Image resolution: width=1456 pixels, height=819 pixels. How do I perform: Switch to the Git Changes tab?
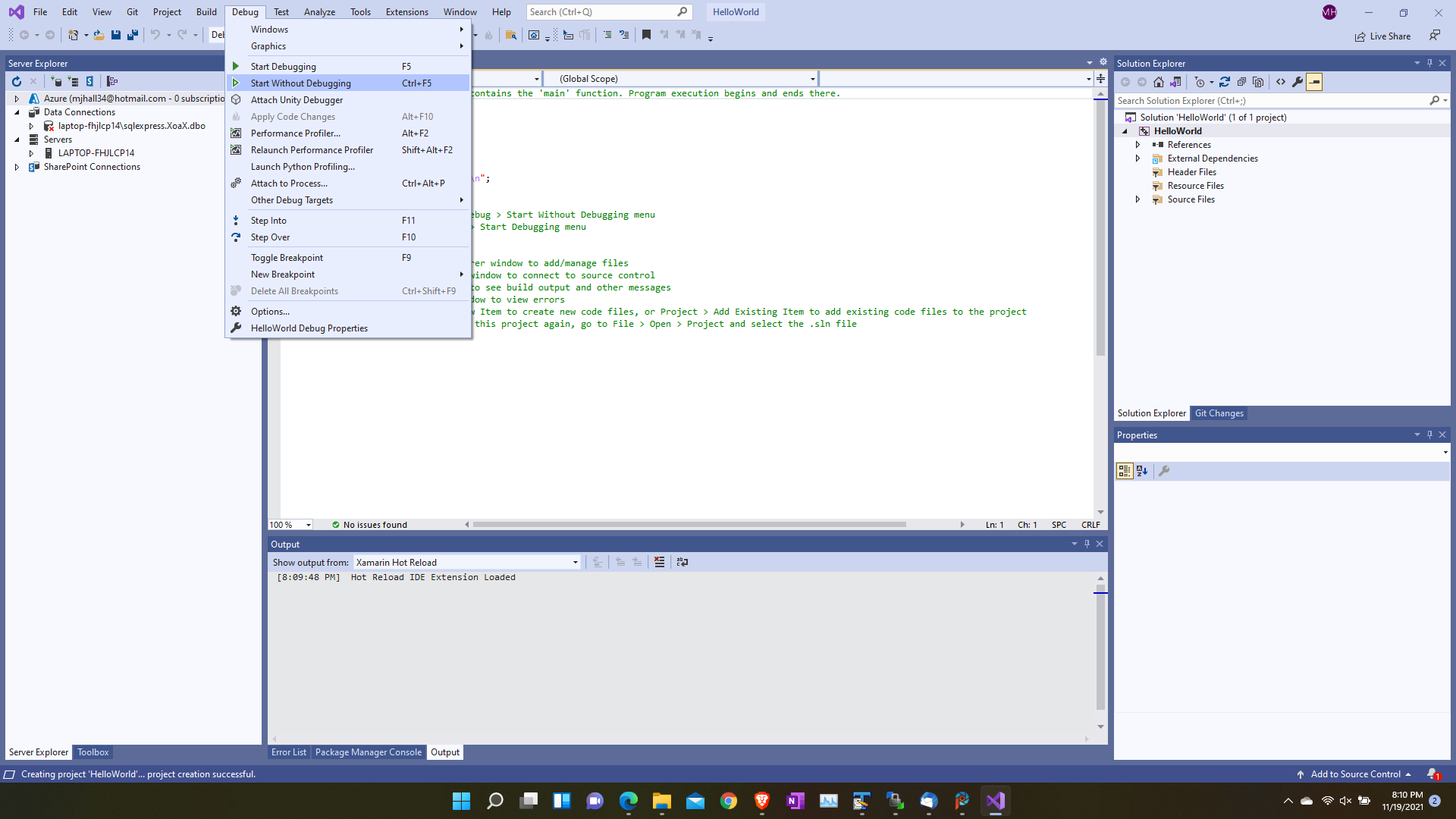(1219, 413)
